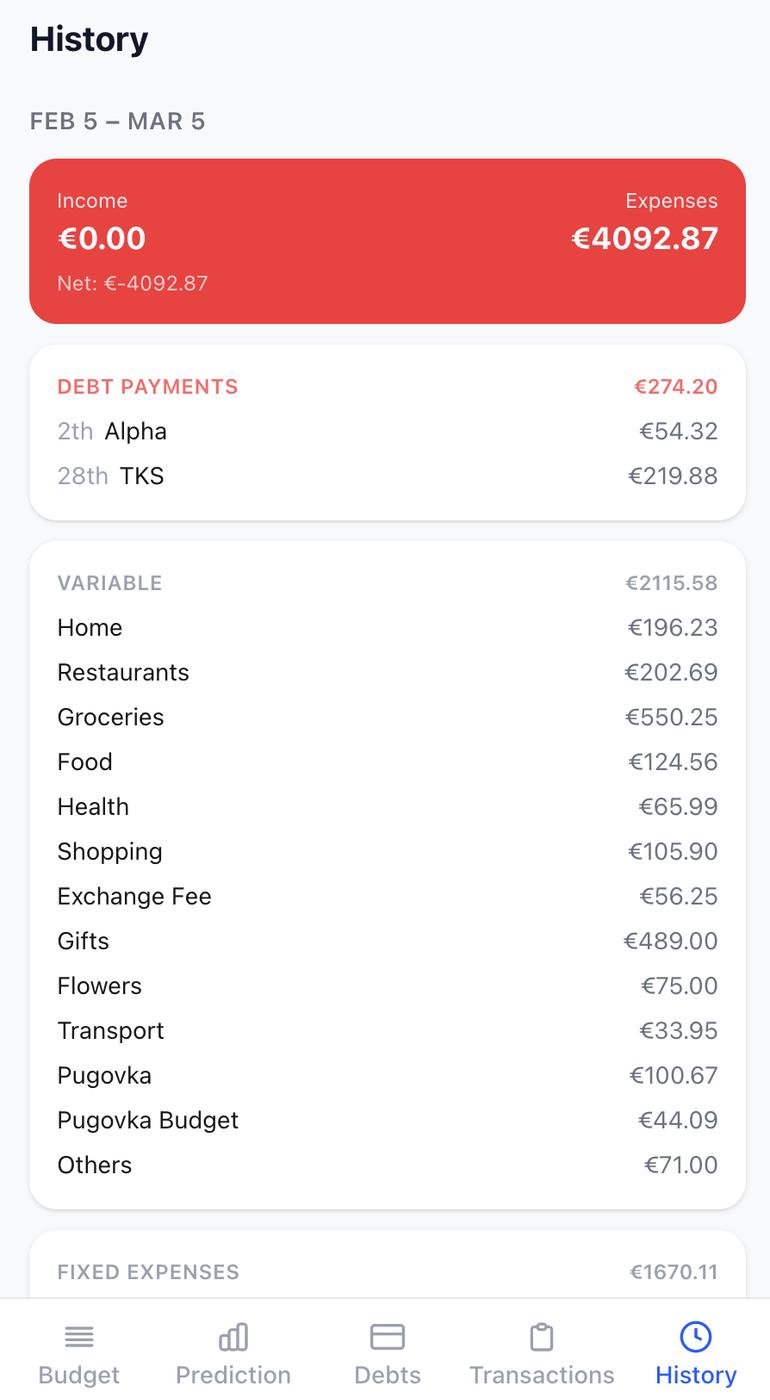
Task: Tap the Gifts expense row
Action: click(x=387, y=941)
